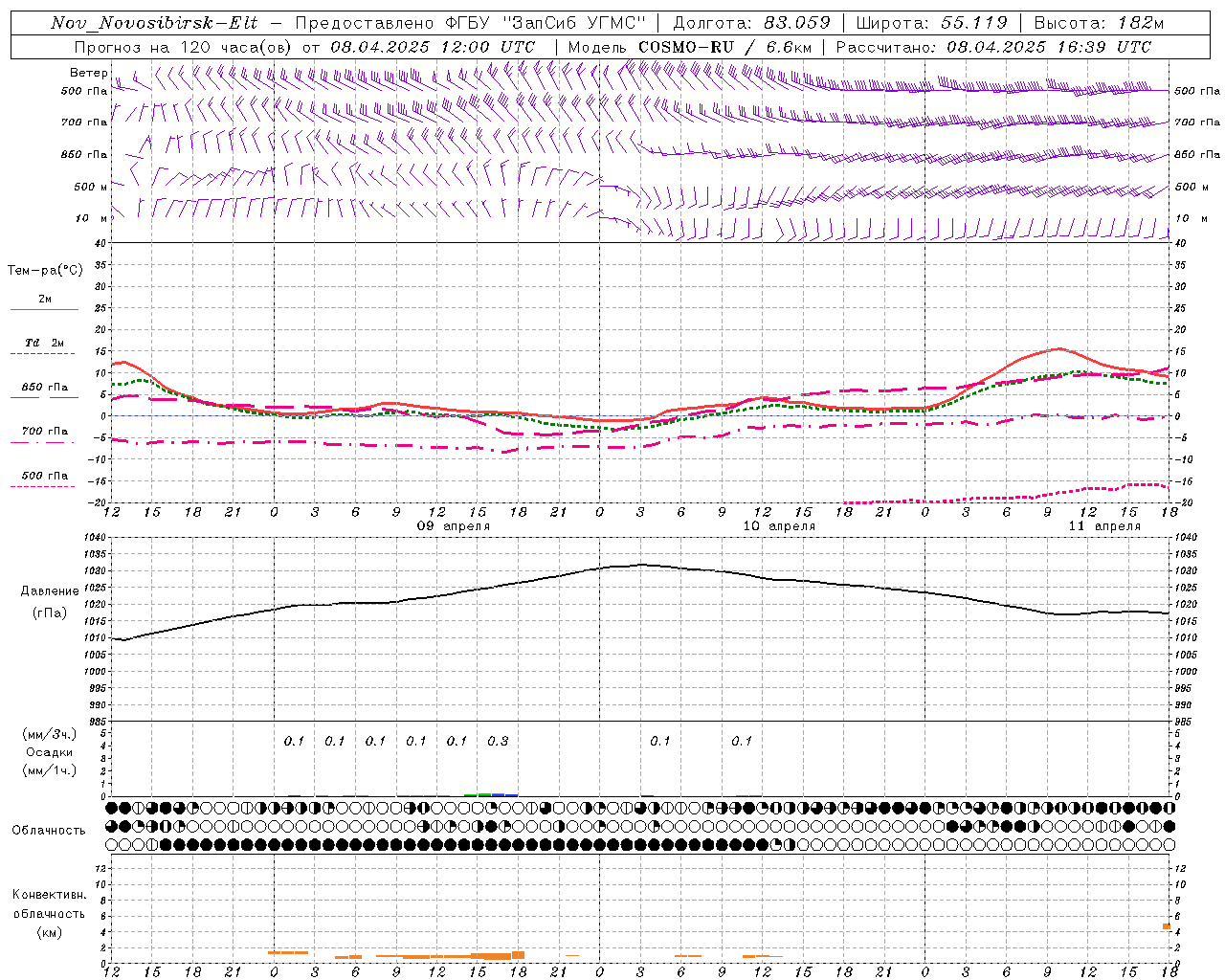Click the Давление panel label
The width and height of the screenshot is (1225, 980).
pos(50,591)
